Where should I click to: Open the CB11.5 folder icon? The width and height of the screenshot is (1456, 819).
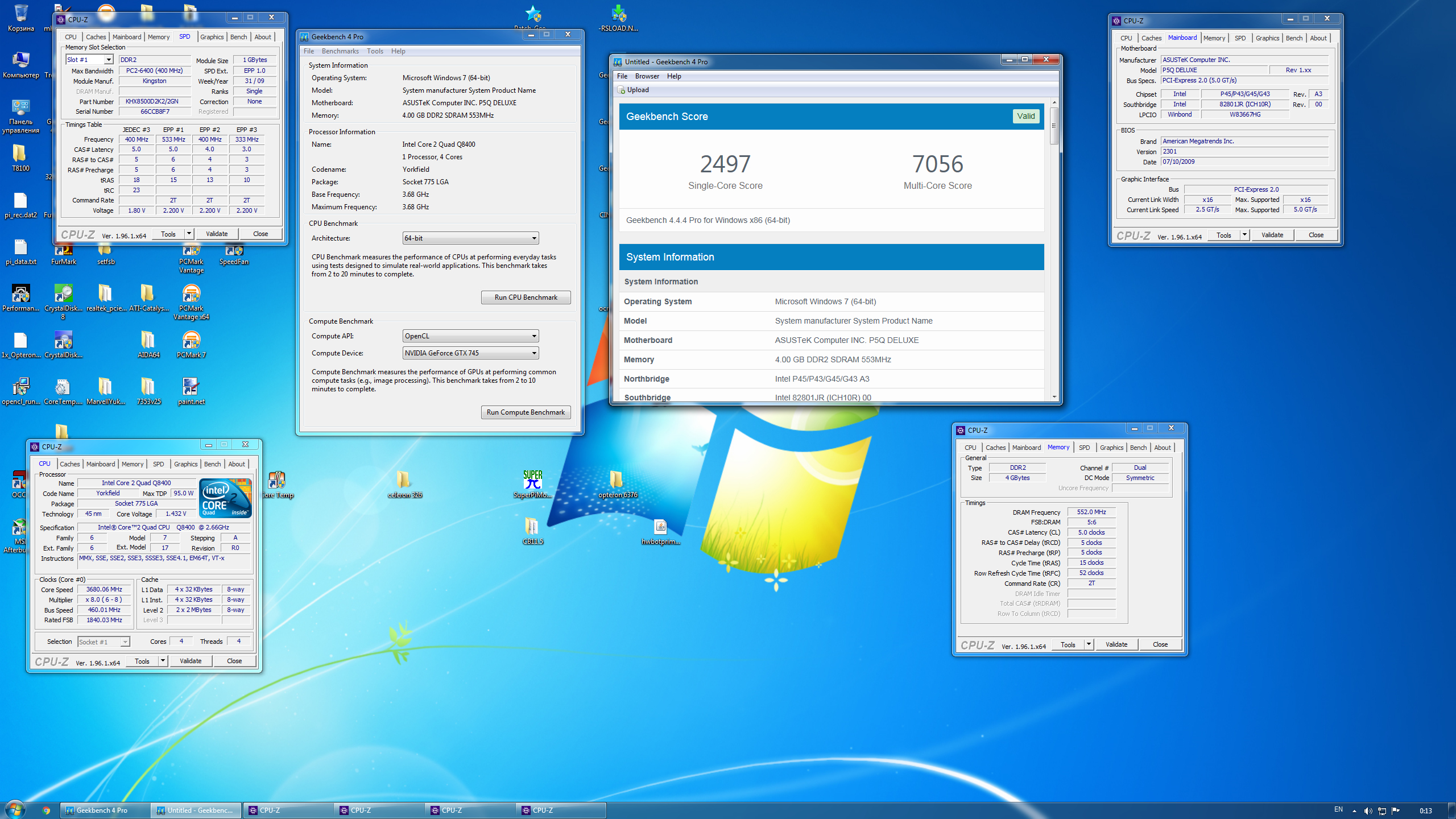[532, 531]
